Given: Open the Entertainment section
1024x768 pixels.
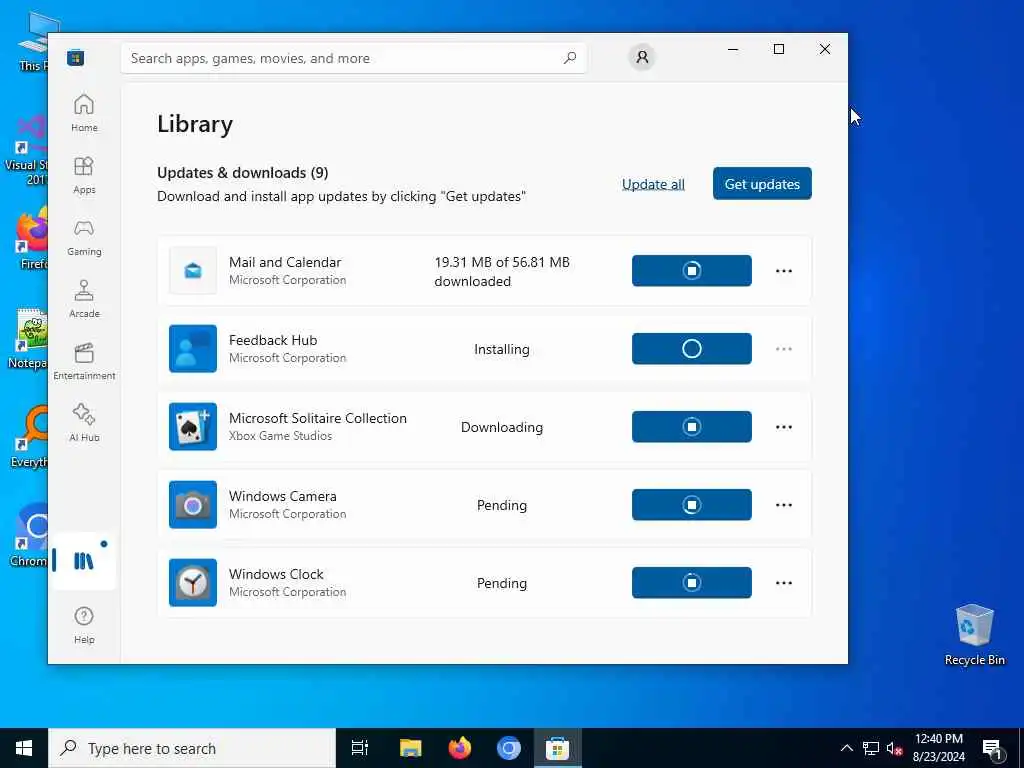Looking at the screenshot, I should (84, 361).
